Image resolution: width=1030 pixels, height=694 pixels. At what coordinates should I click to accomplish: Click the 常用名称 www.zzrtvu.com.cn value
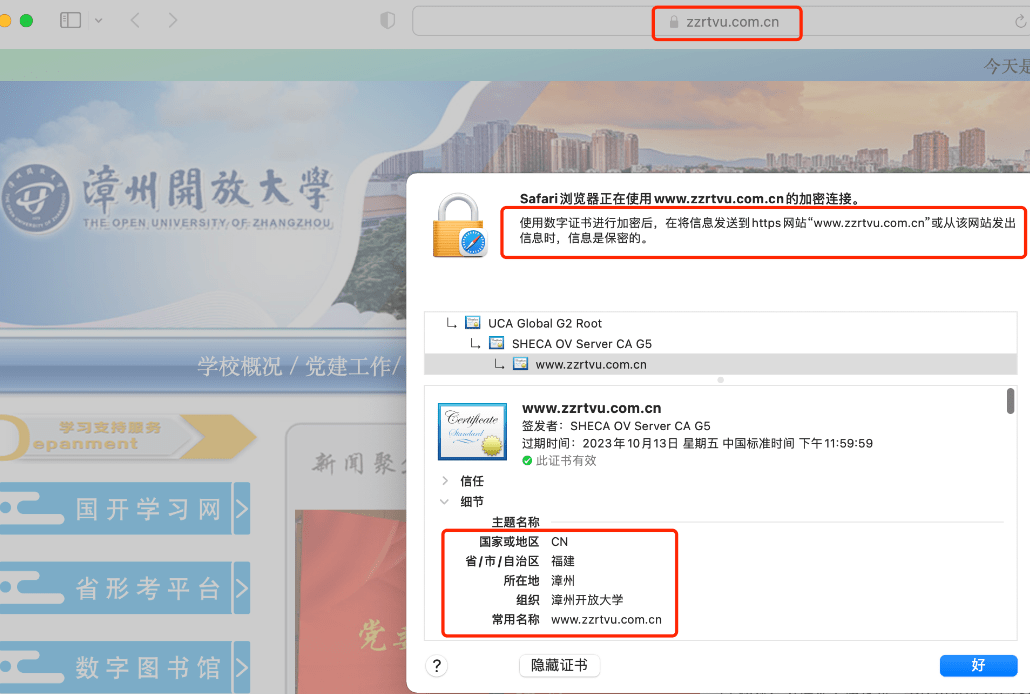(x=606, y=620)
